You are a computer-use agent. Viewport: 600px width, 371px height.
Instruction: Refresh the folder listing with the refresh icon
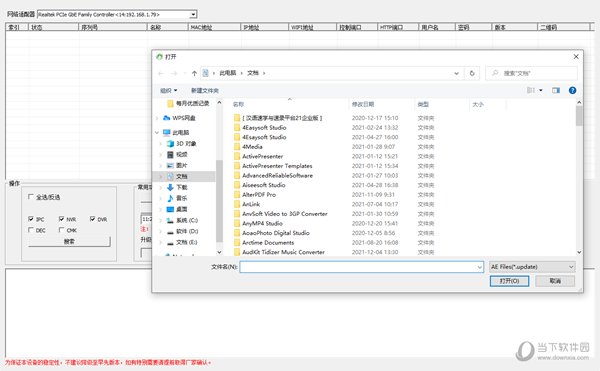coord(472,73)
